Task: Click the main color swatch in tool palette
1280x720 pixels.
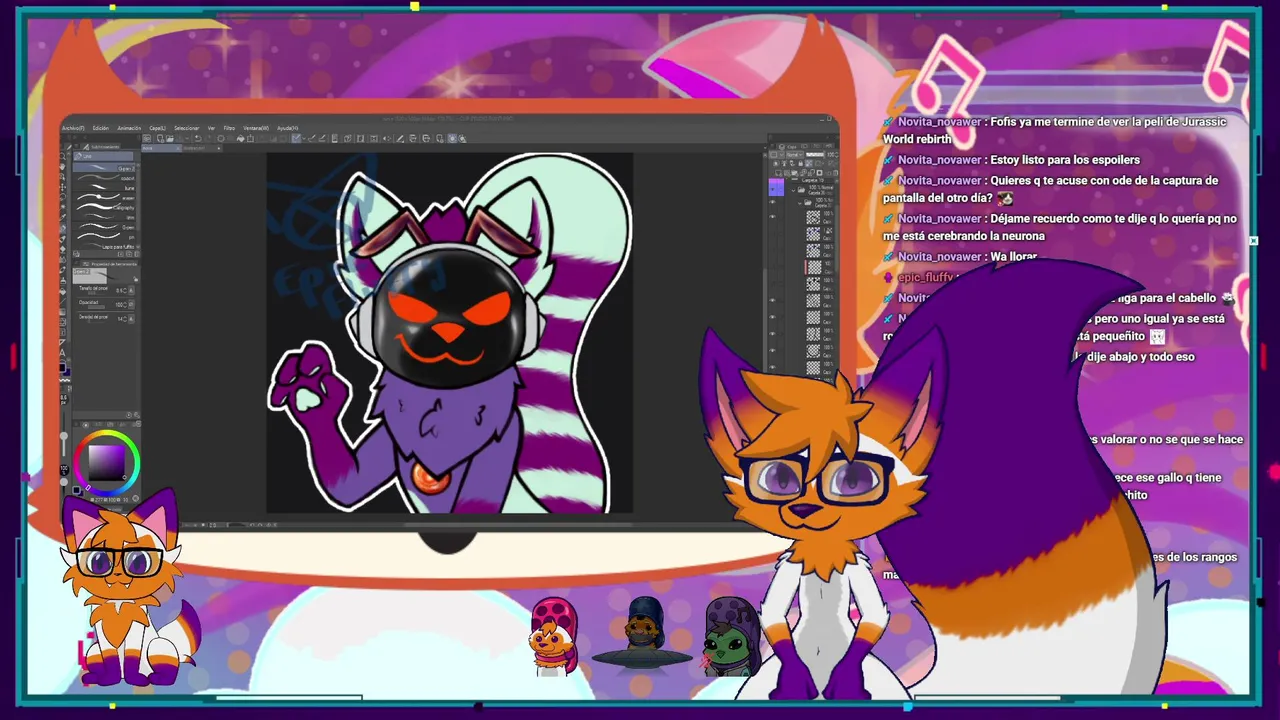Action: point(63,366)
